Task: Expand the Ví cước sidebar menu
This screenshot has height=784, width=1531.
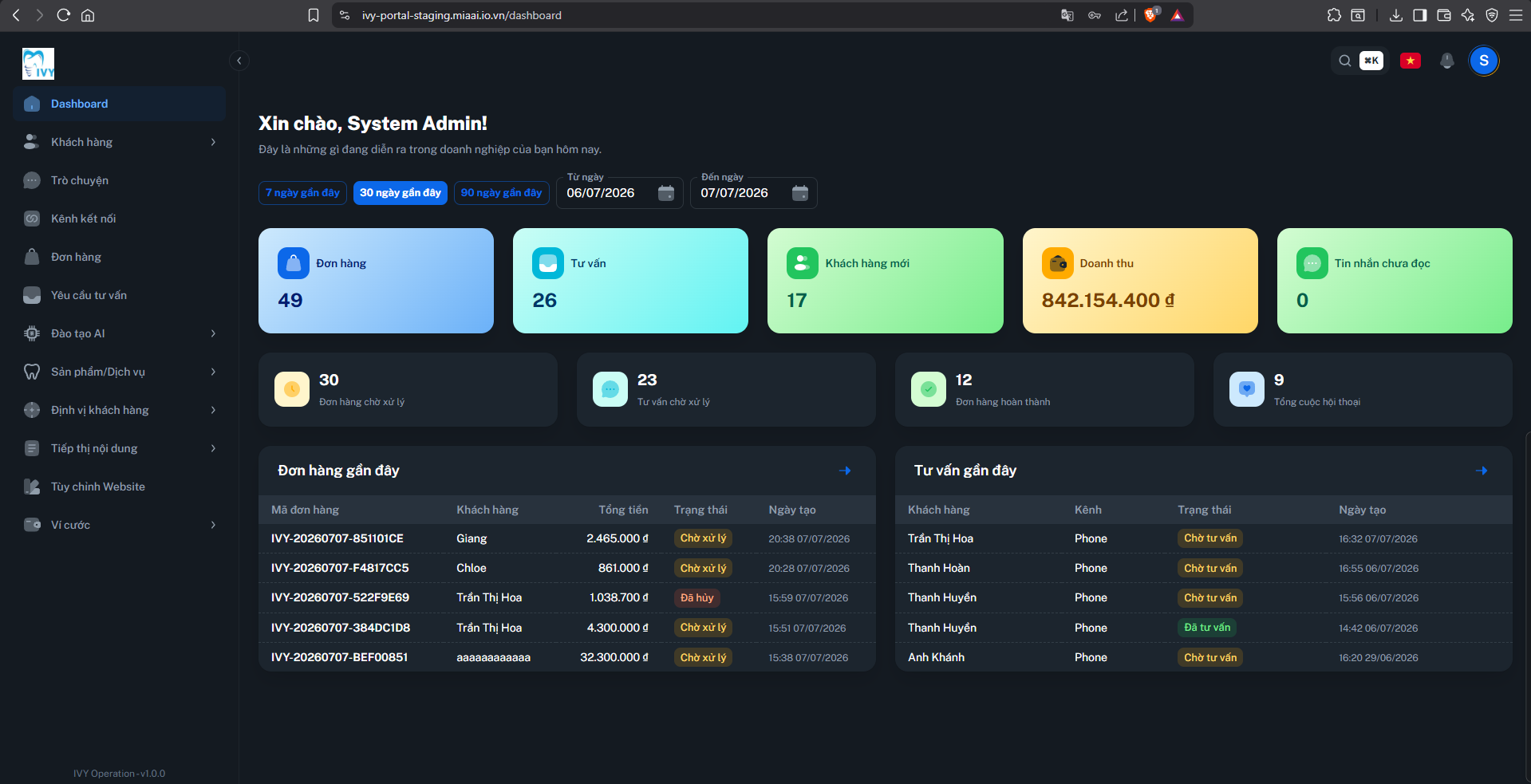Action: point(120,525)
